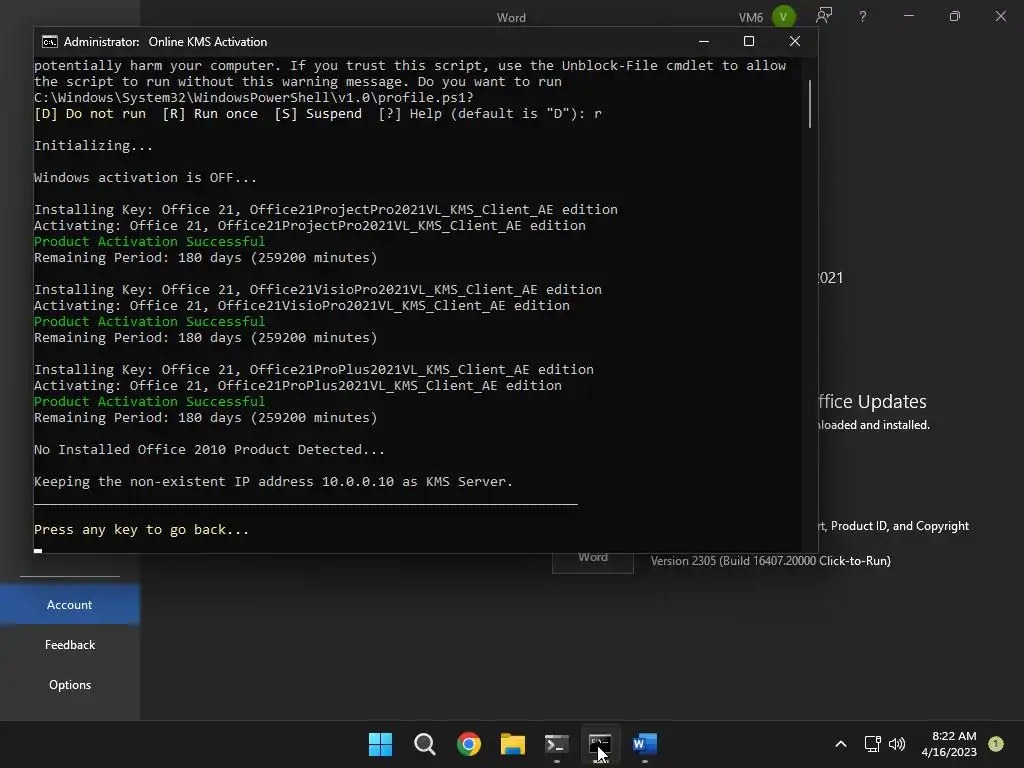Open the network status tray icon
The height and width of the screenshot is (768, 1024).
click(872, 744)
